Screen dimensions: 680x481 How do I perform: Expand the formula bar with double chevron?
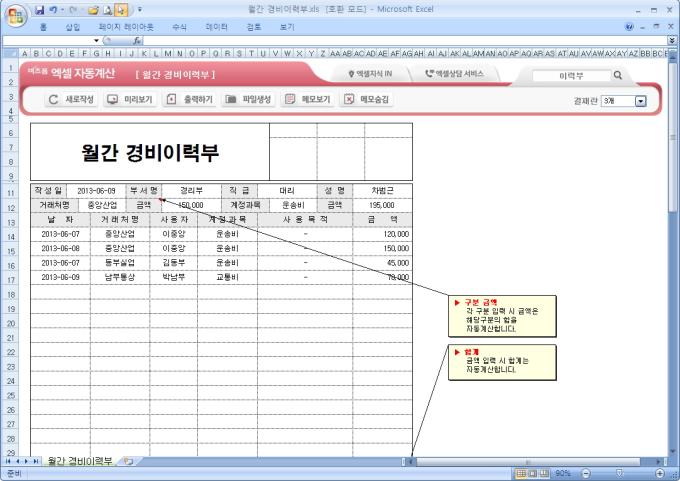(672, 41)
